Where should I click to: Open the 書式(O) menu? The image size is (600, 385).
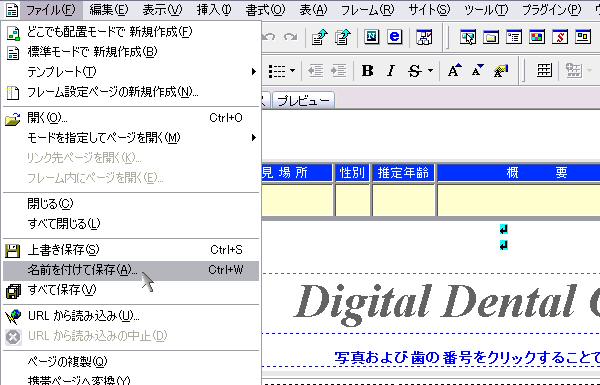(x=265, y=10)
